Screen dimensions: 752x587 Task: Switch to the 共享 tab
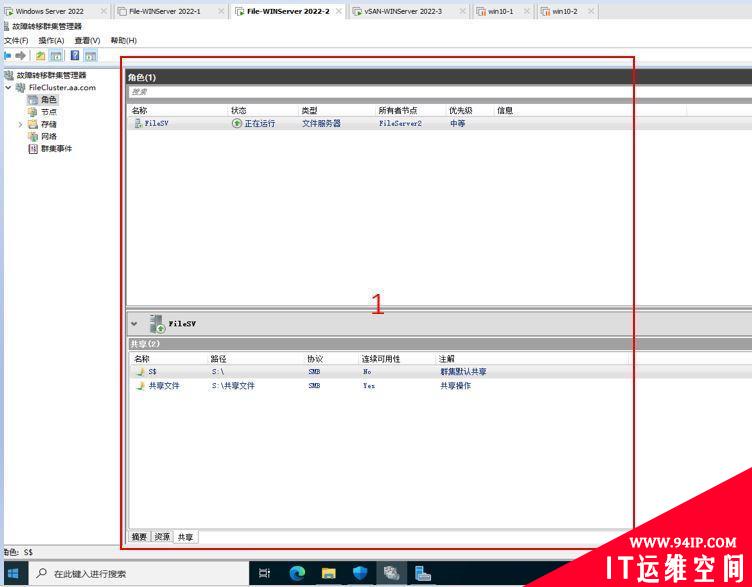(x=186, y=537)
